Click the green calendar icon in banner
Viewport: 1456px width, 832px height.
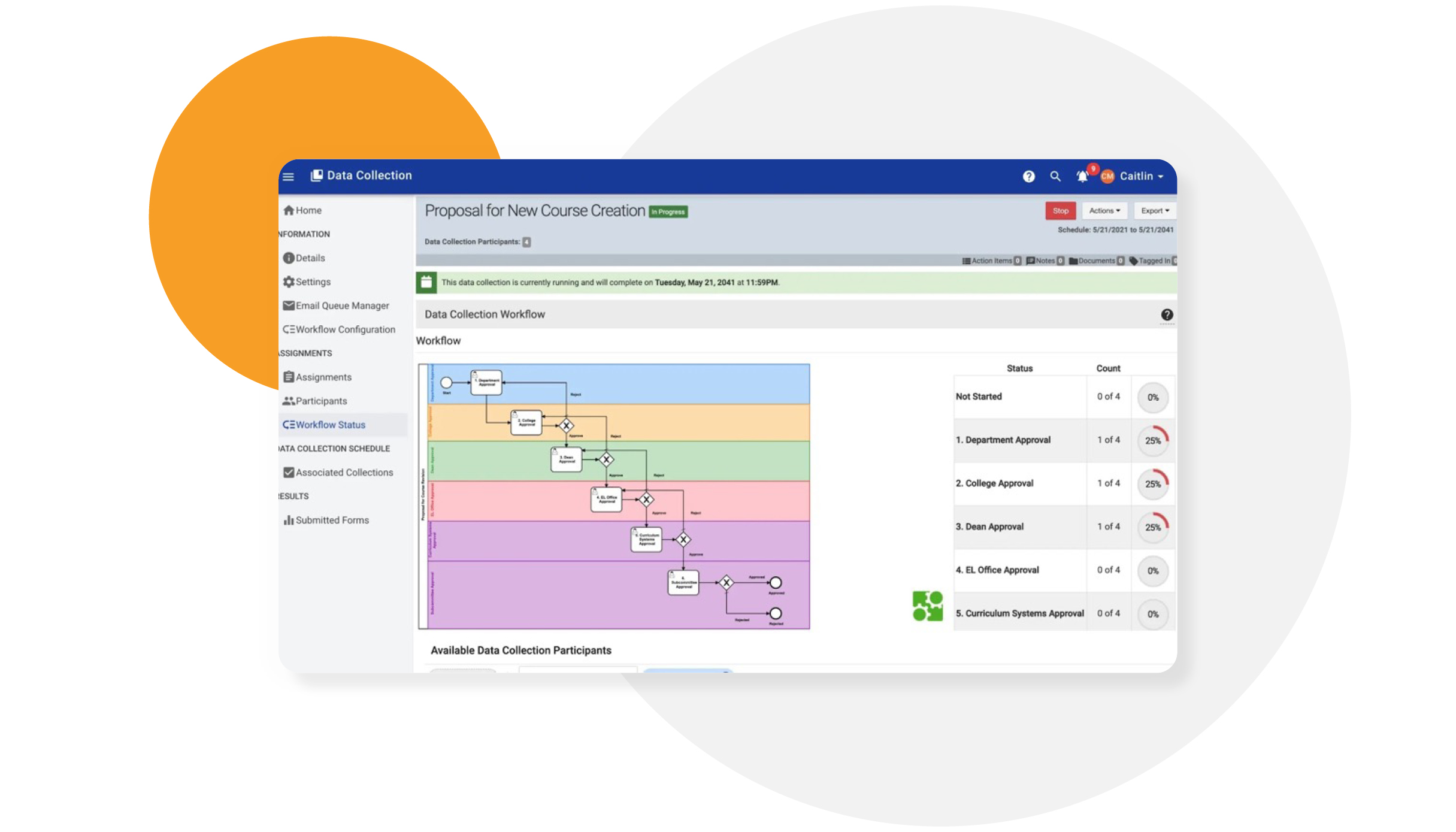[x=426, y=283]
